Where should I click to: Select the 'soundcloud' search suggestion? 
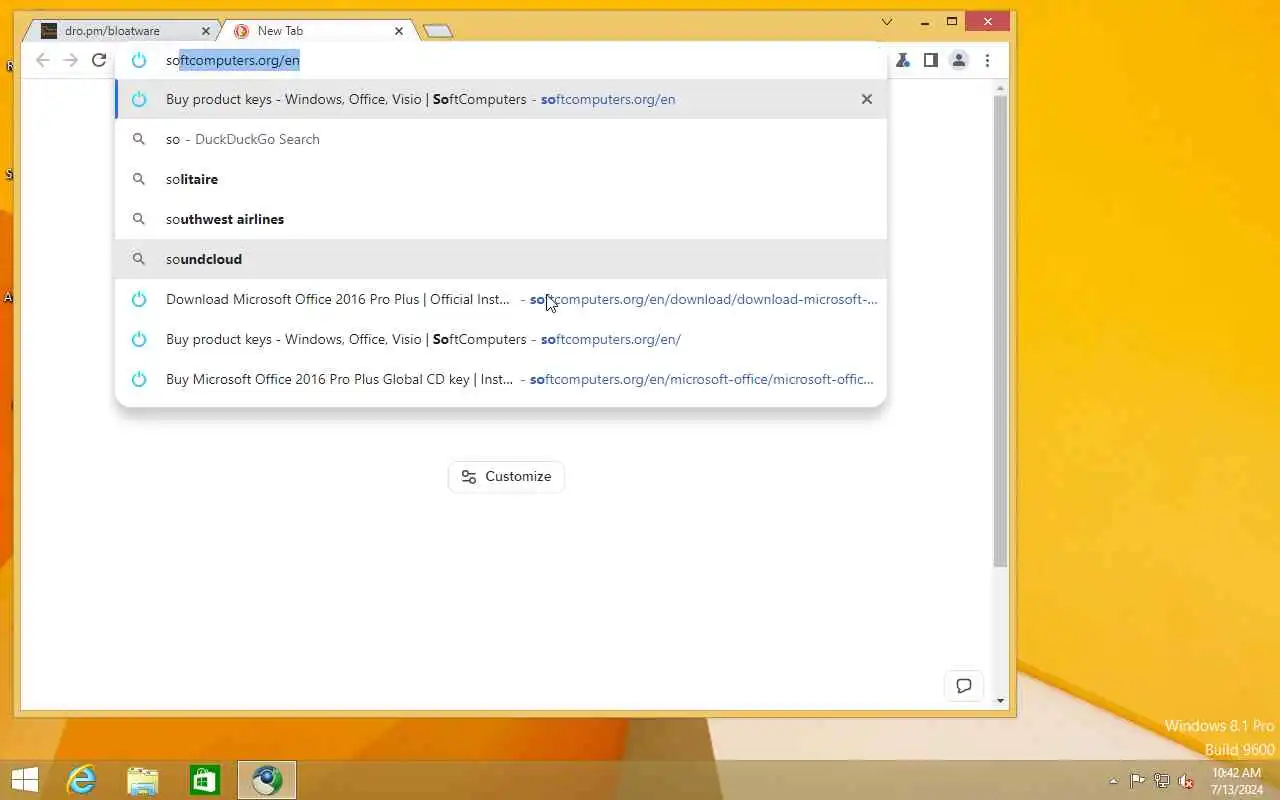point(501,259)
